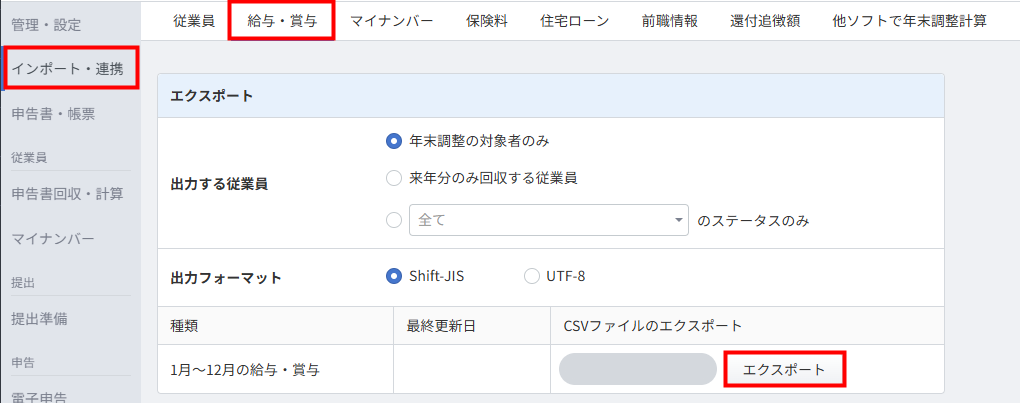Select インポート・連携 in the sidebar

[68, 68]
